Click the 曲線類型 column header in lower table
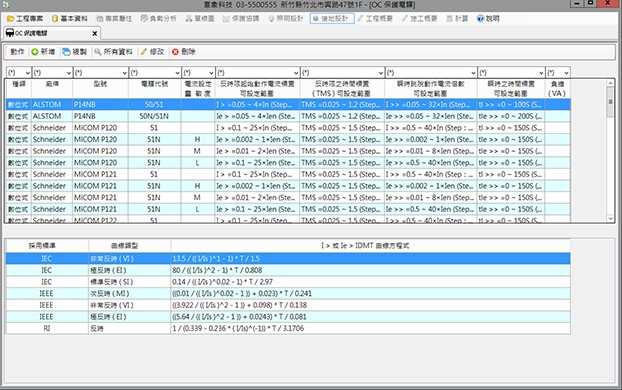Image resolution: width=622 pixels, height=390 pixels. [x=129, y=246]
